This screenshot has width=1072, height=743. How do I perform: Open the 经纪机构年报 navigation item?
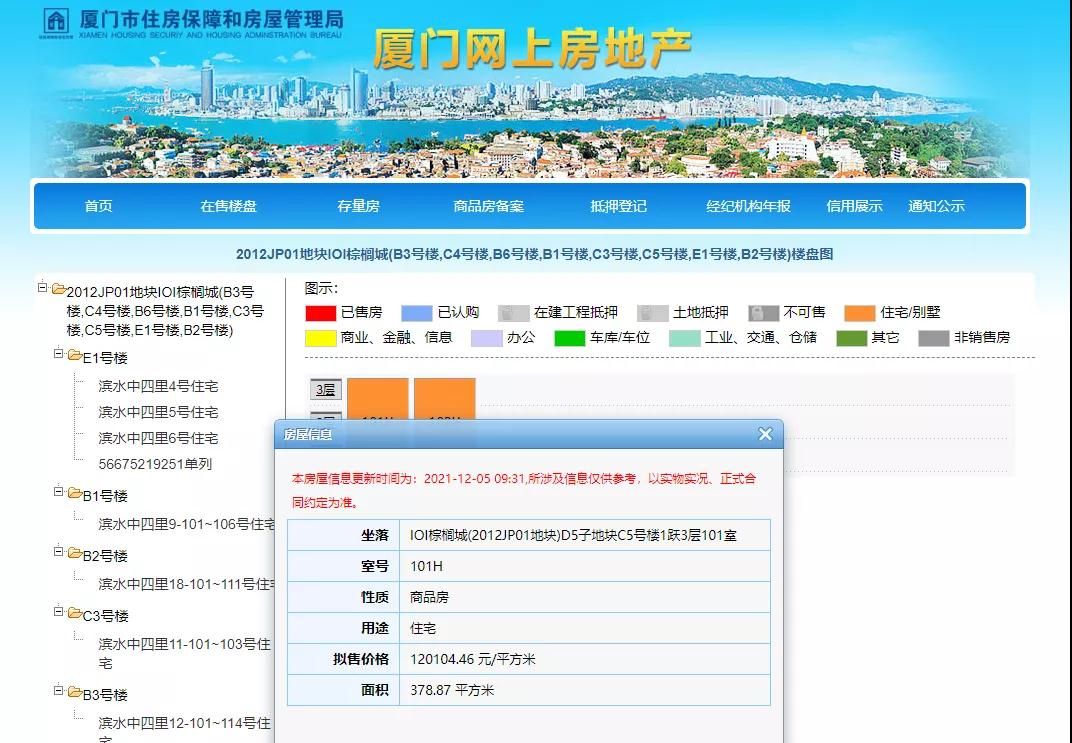(748, 206)
